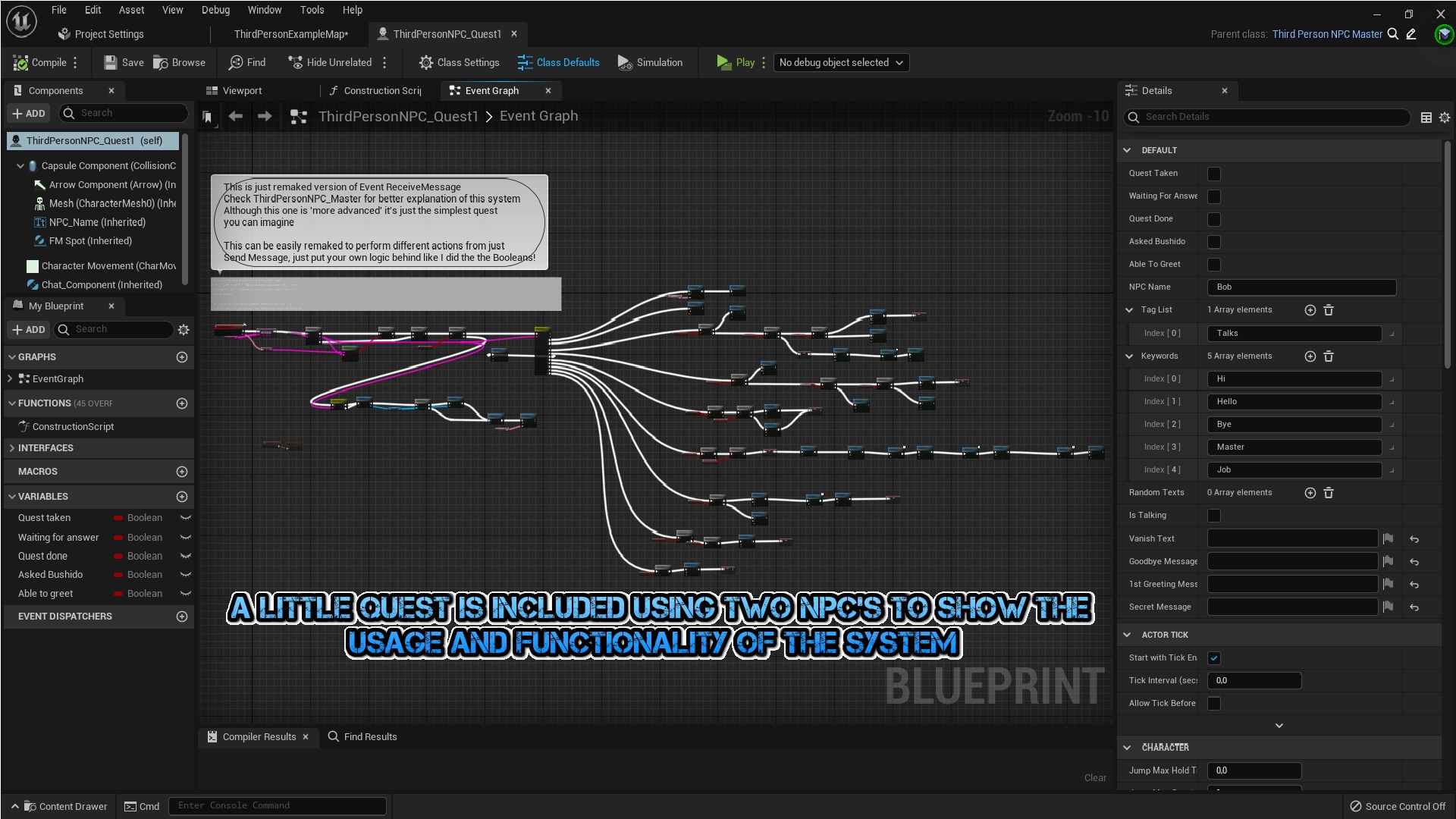Viewport: 1456px width, 819px height.
Task: Open the Window menu
Action: click(265, 10)
